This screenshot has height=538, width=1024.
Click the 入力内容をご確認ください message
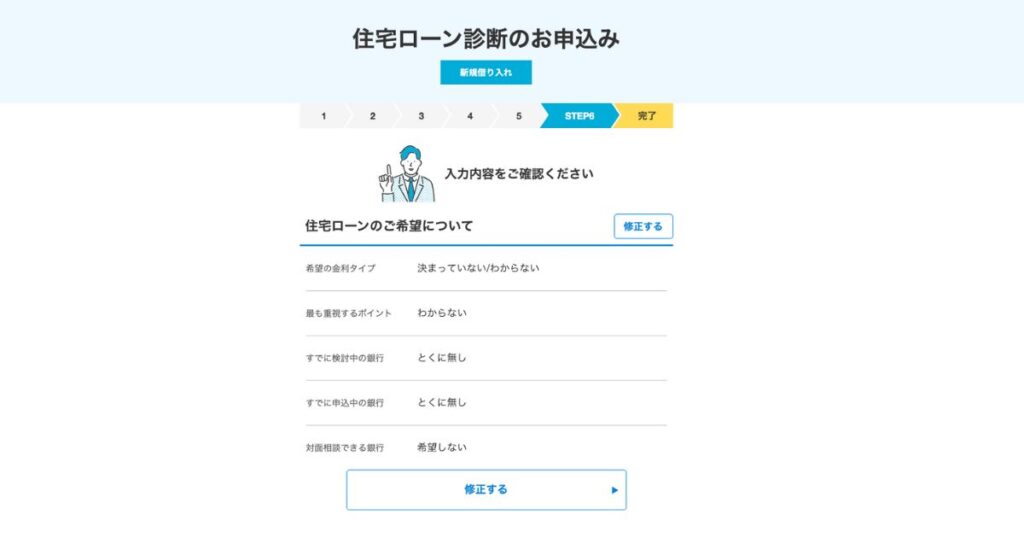(x=519, y=174)
